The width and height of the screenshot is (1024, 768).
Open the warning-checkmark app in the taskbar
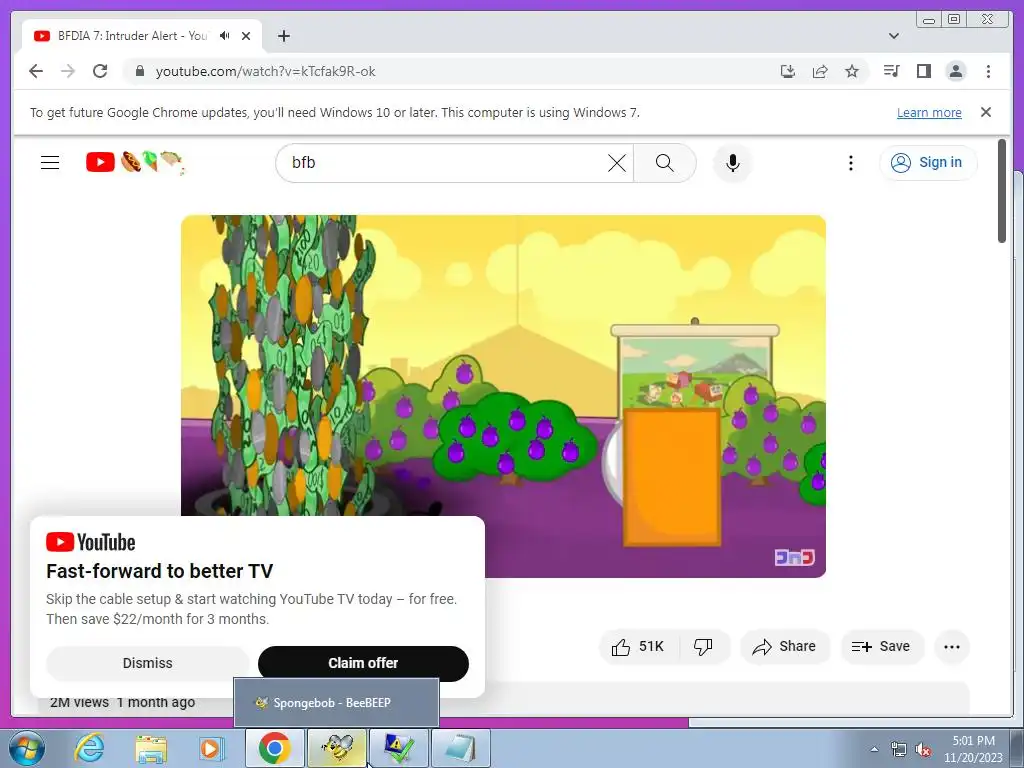[x=398, y=748]
